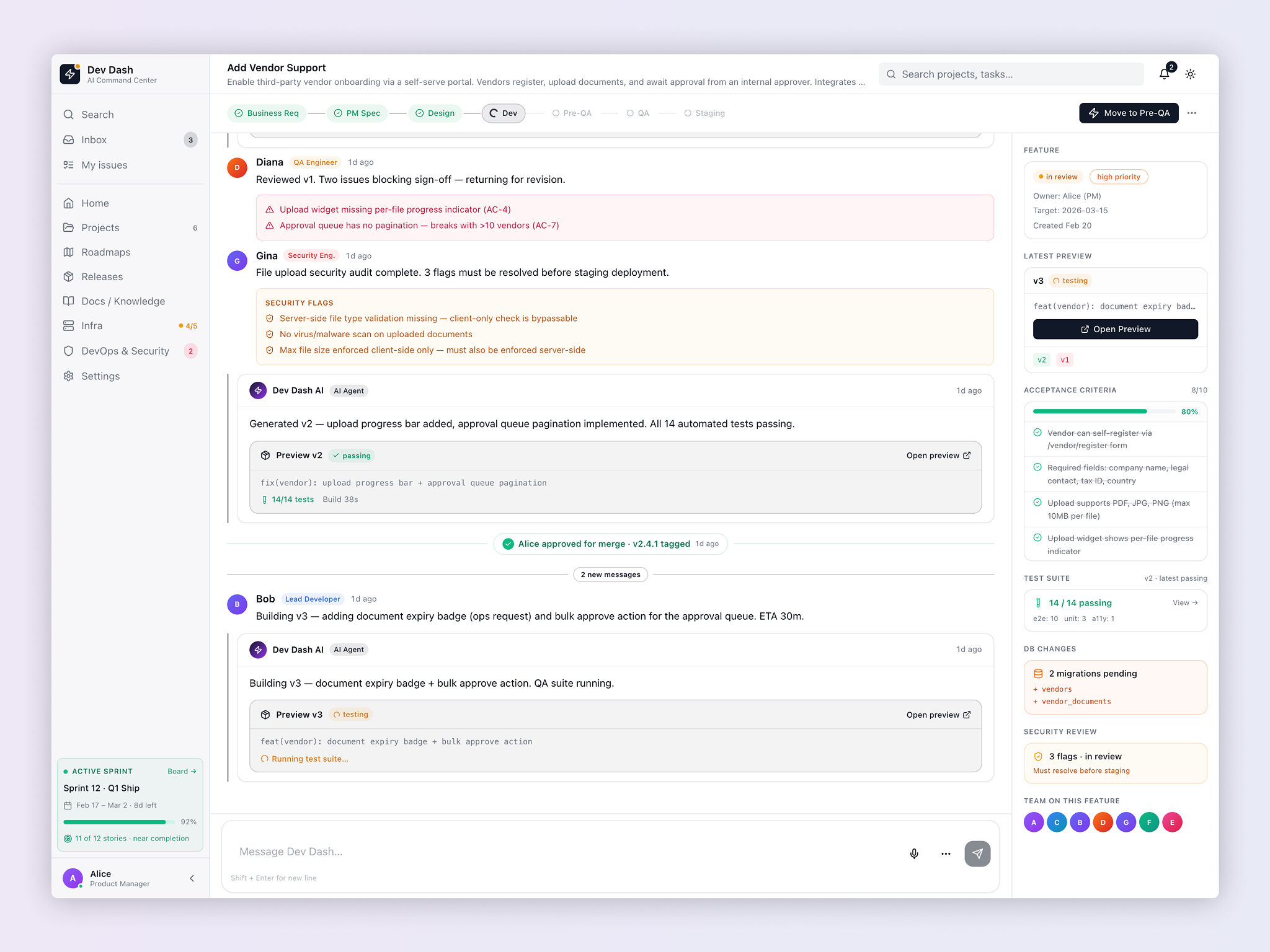Screen dimensions: 1270x952
Task: Collapse the sidebar with Alice's chevron
Action: coord(192,878)
